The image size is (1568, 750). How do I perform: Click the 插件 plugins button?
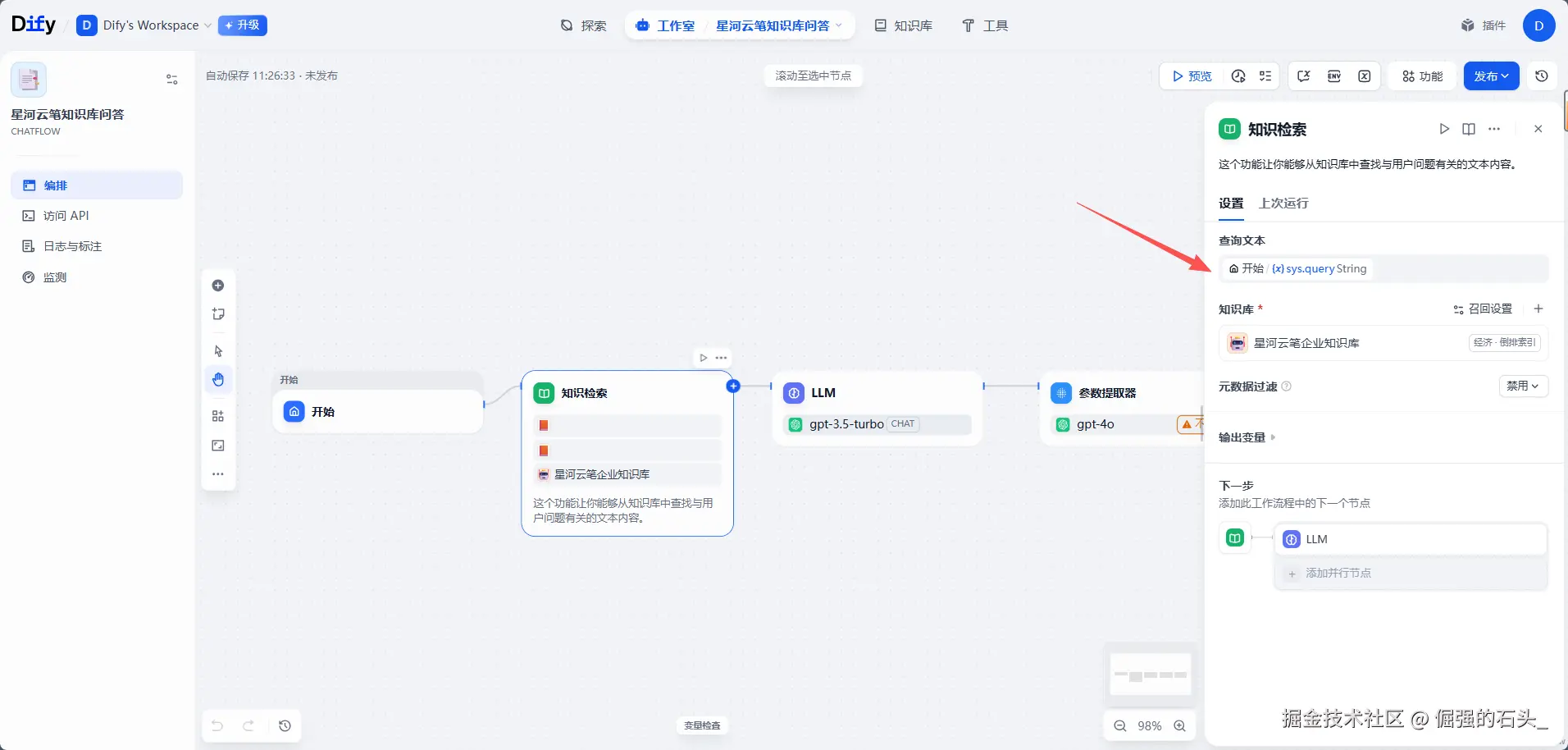(x=1484, y=25)
